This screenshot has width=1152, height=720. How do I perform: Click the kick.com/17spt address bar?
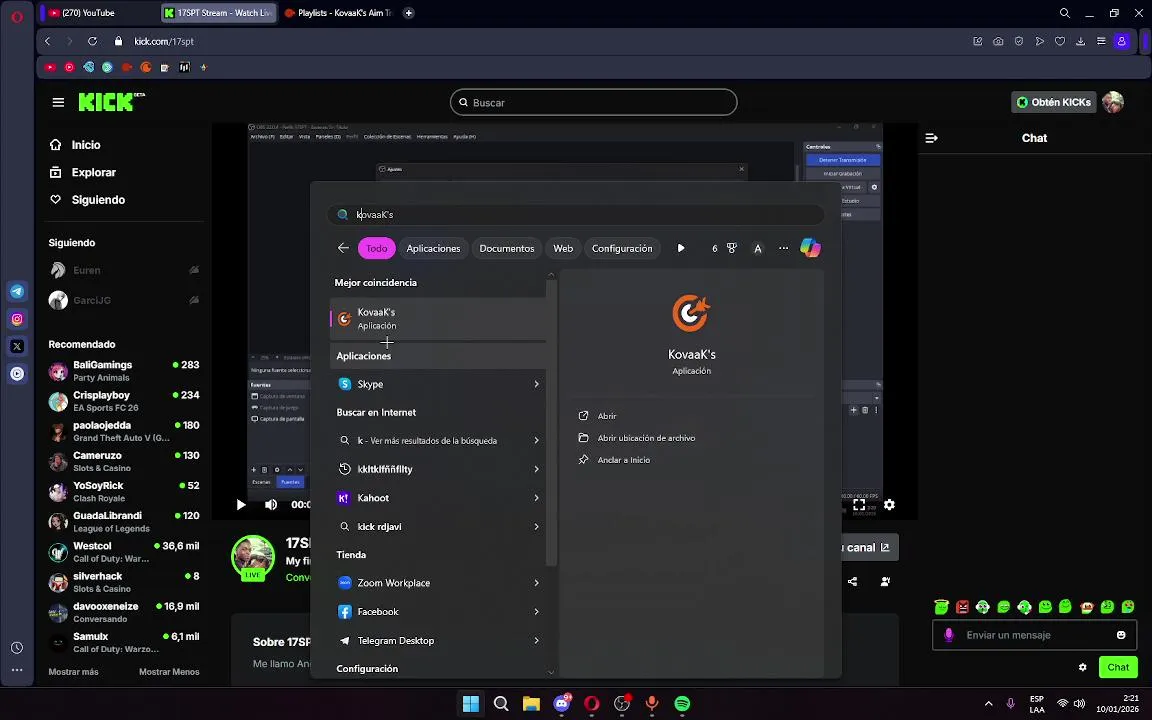click(x=164, y=41)
